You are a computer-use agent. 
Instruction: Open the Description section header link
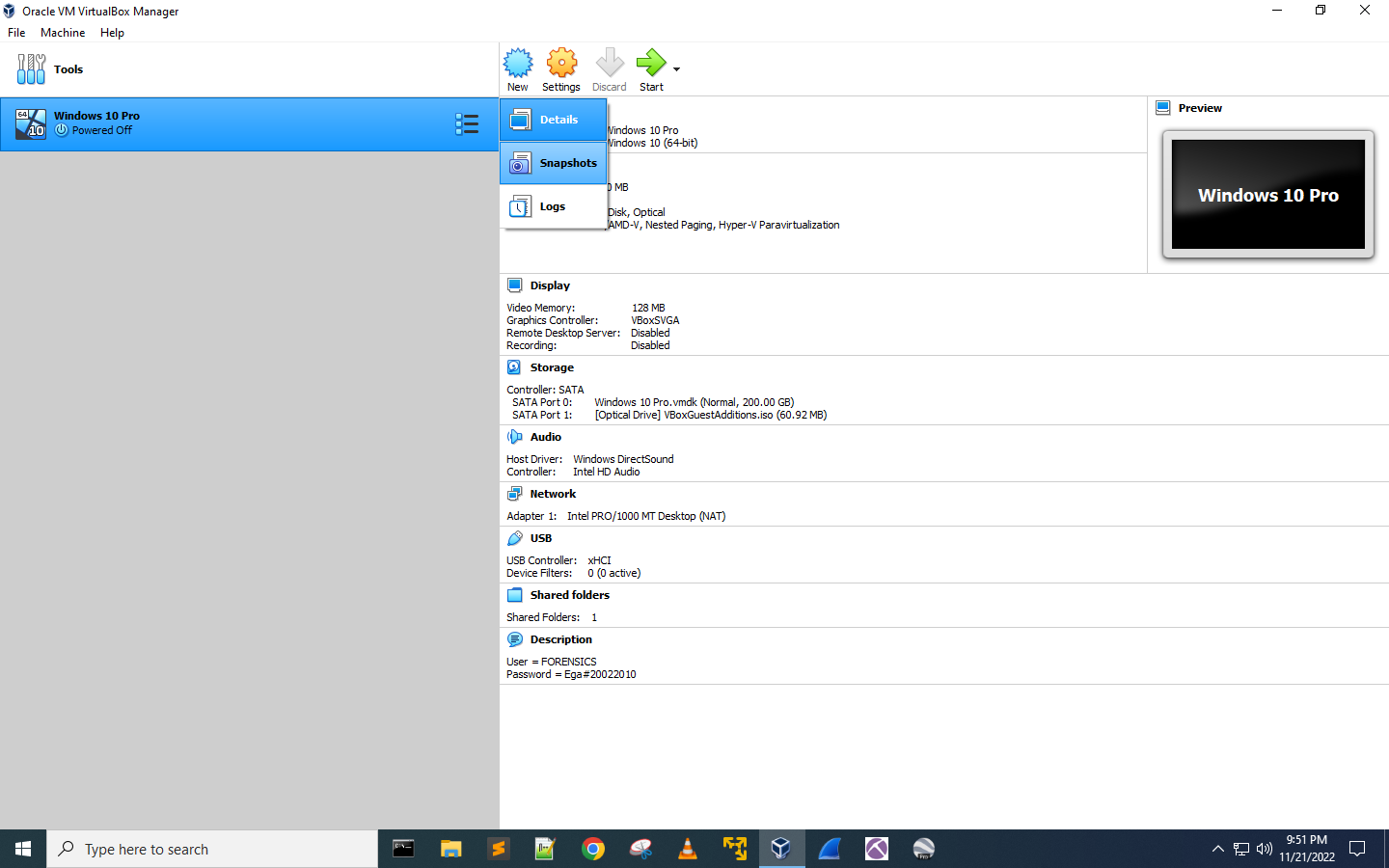tap(561, 639)
